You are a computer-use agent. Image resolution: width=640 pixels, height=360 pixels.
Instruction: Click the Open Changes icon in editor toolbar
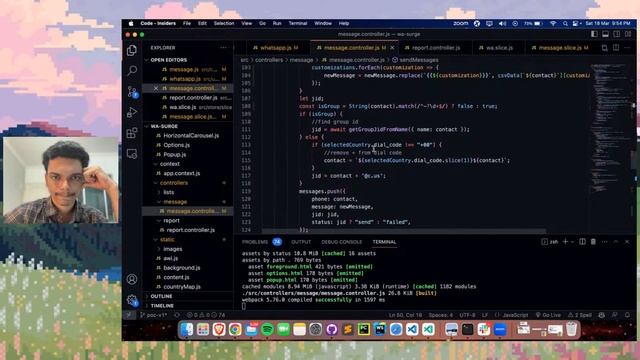pos(604,48)
